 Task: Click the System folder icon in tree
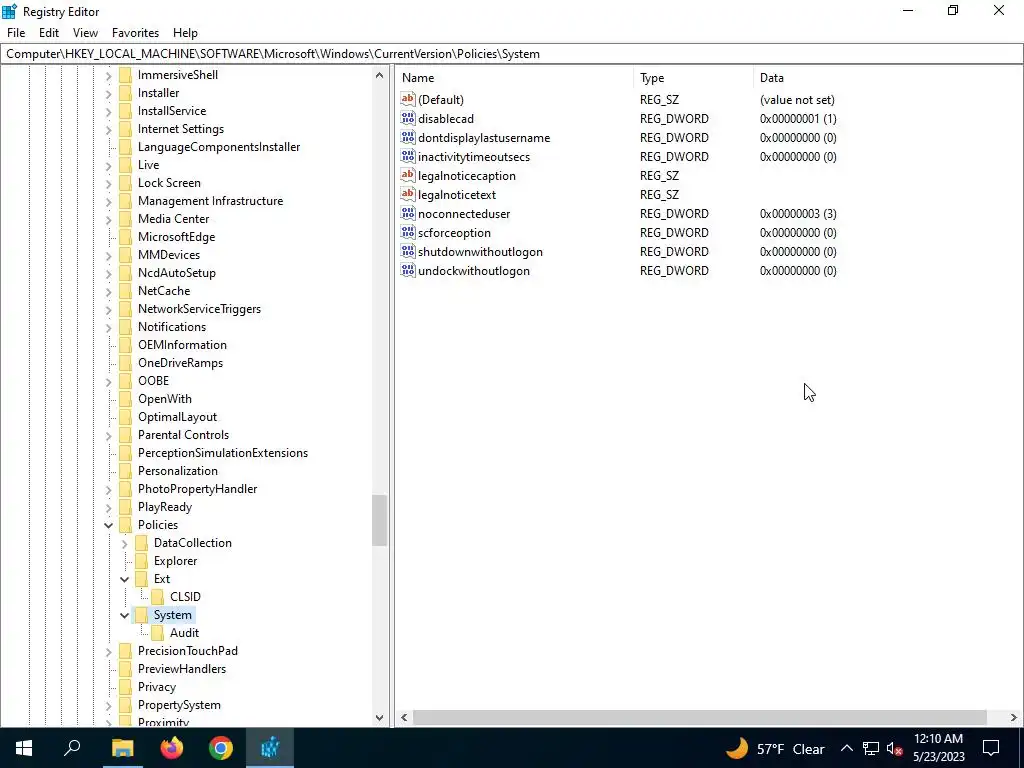coord(141,615)
